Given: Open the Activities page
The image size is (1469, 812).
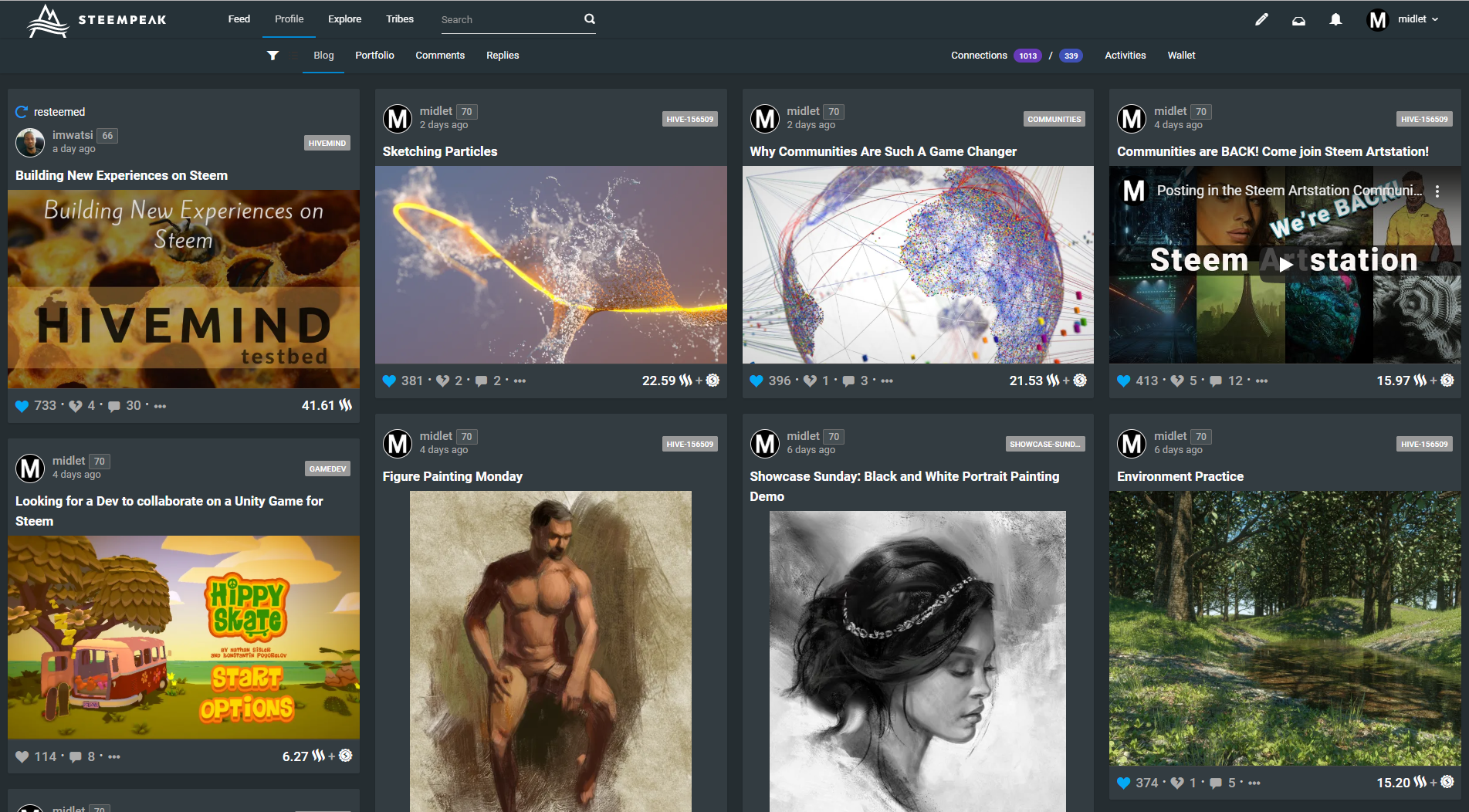Looking at the screenshot, I should click(x=1125, y=56).
